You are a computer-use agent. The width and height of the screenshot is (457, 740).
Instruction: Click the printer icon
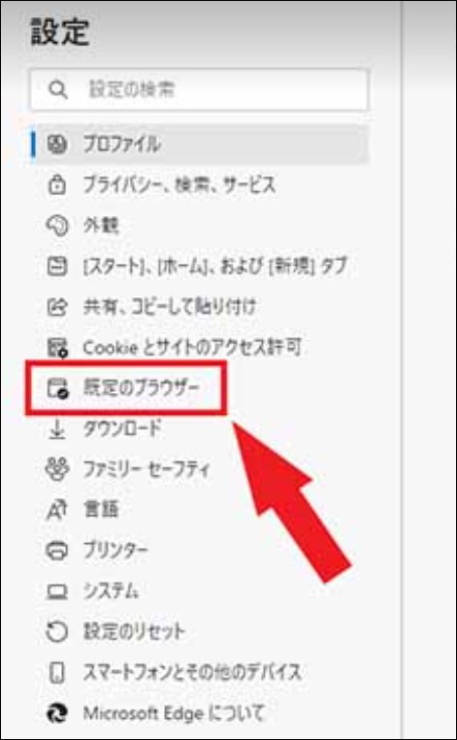point(57,550)
